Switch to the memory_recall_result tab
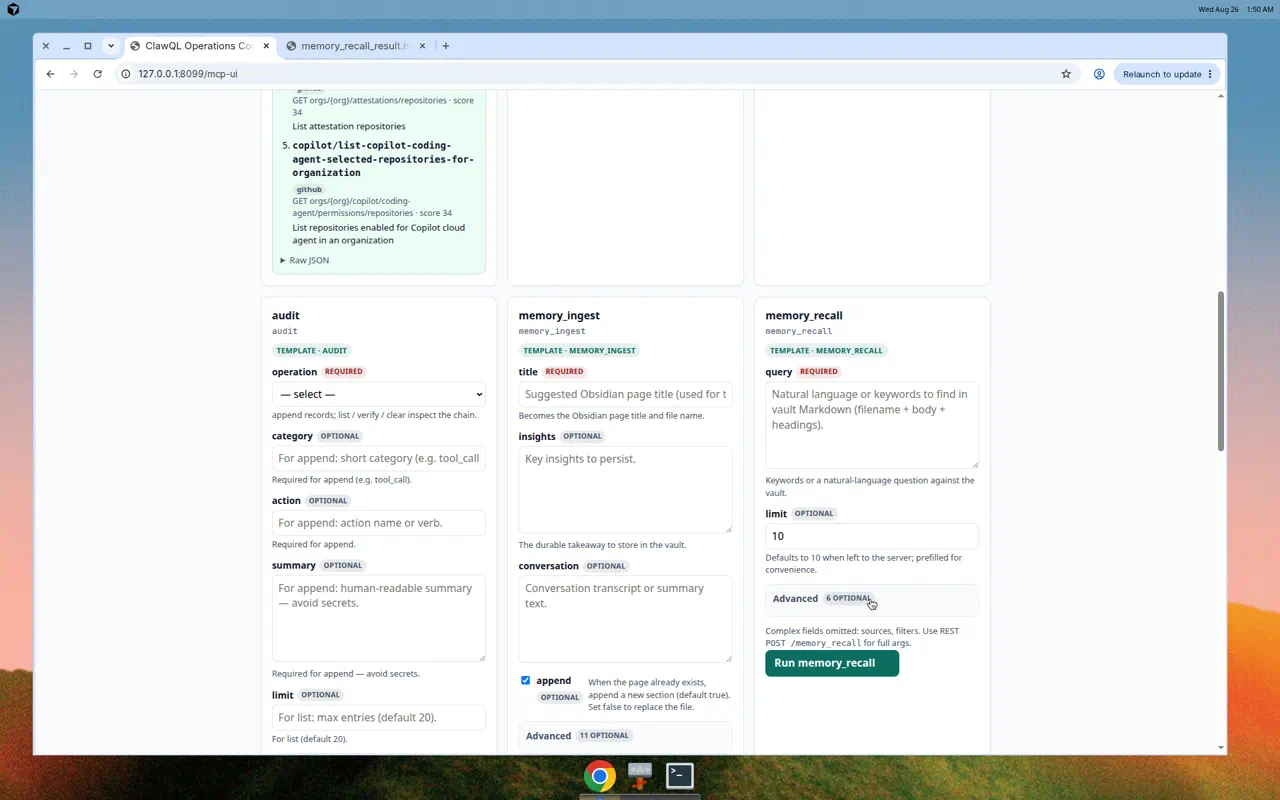The width and height of the screenshot is (1280, 800). point(356,46)
